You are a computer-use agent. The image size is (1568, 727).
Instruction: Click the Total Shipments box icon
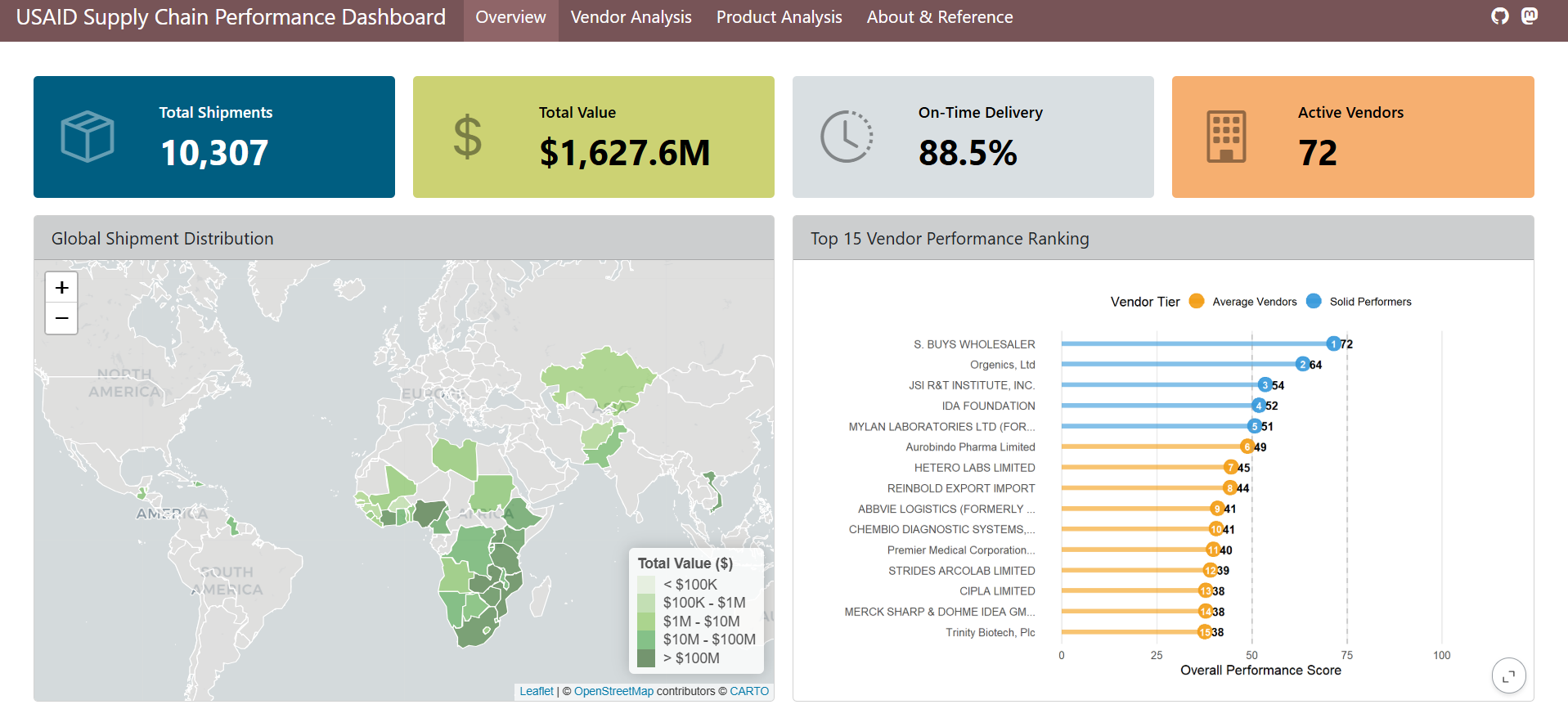click(88, 137)
